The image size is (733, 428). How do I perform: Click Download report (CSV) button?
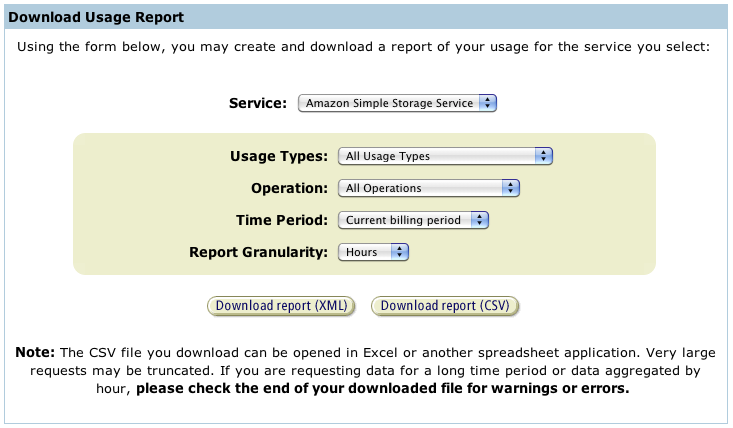[445, 306]
